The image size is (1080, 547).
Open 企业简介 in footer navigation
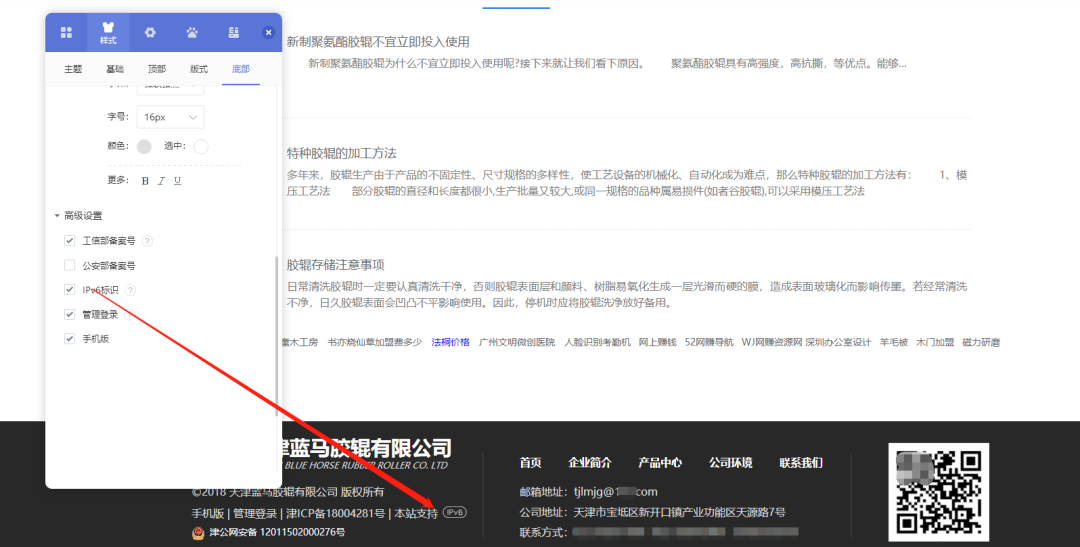[590, 463]
